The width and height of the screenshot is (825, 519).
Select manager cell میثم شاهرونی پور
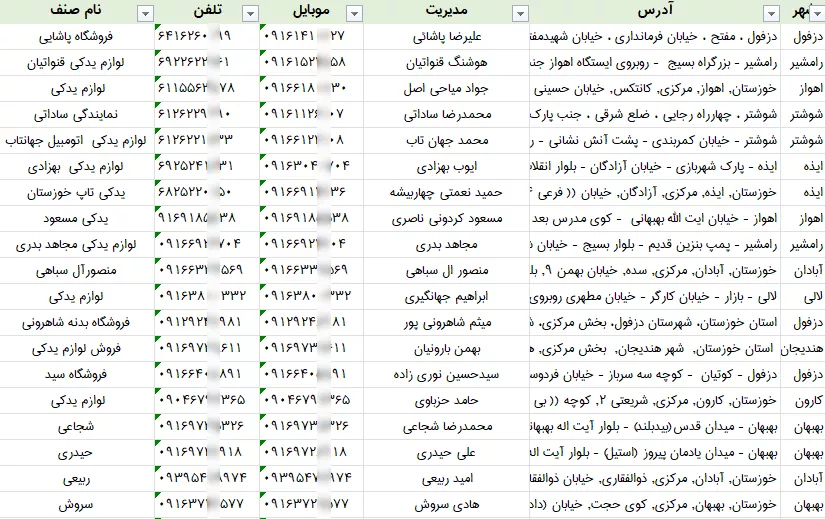click(x=447, y=323)
